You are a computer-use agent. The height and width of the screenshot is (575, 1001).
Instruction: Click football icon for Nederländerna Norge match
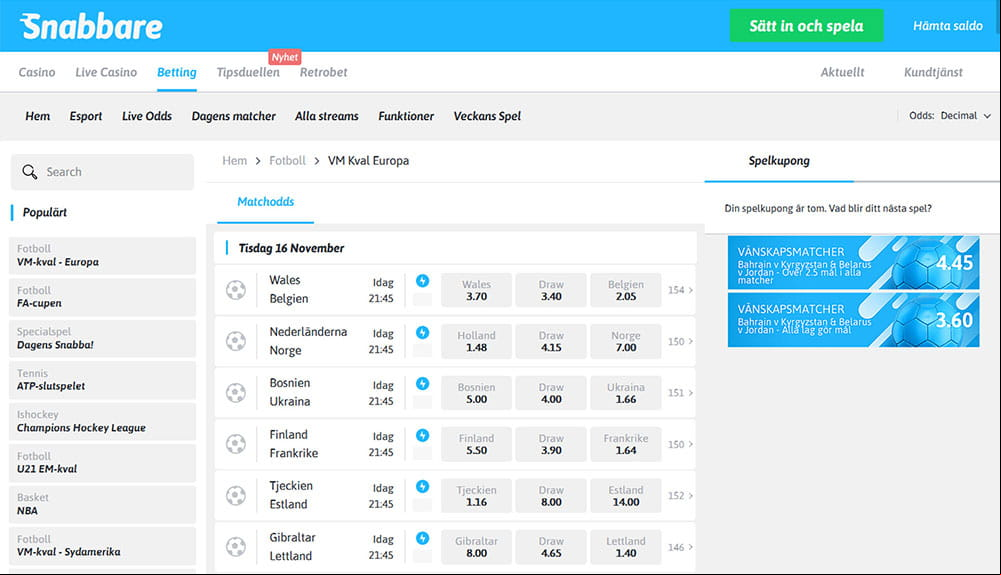point(236,341)
